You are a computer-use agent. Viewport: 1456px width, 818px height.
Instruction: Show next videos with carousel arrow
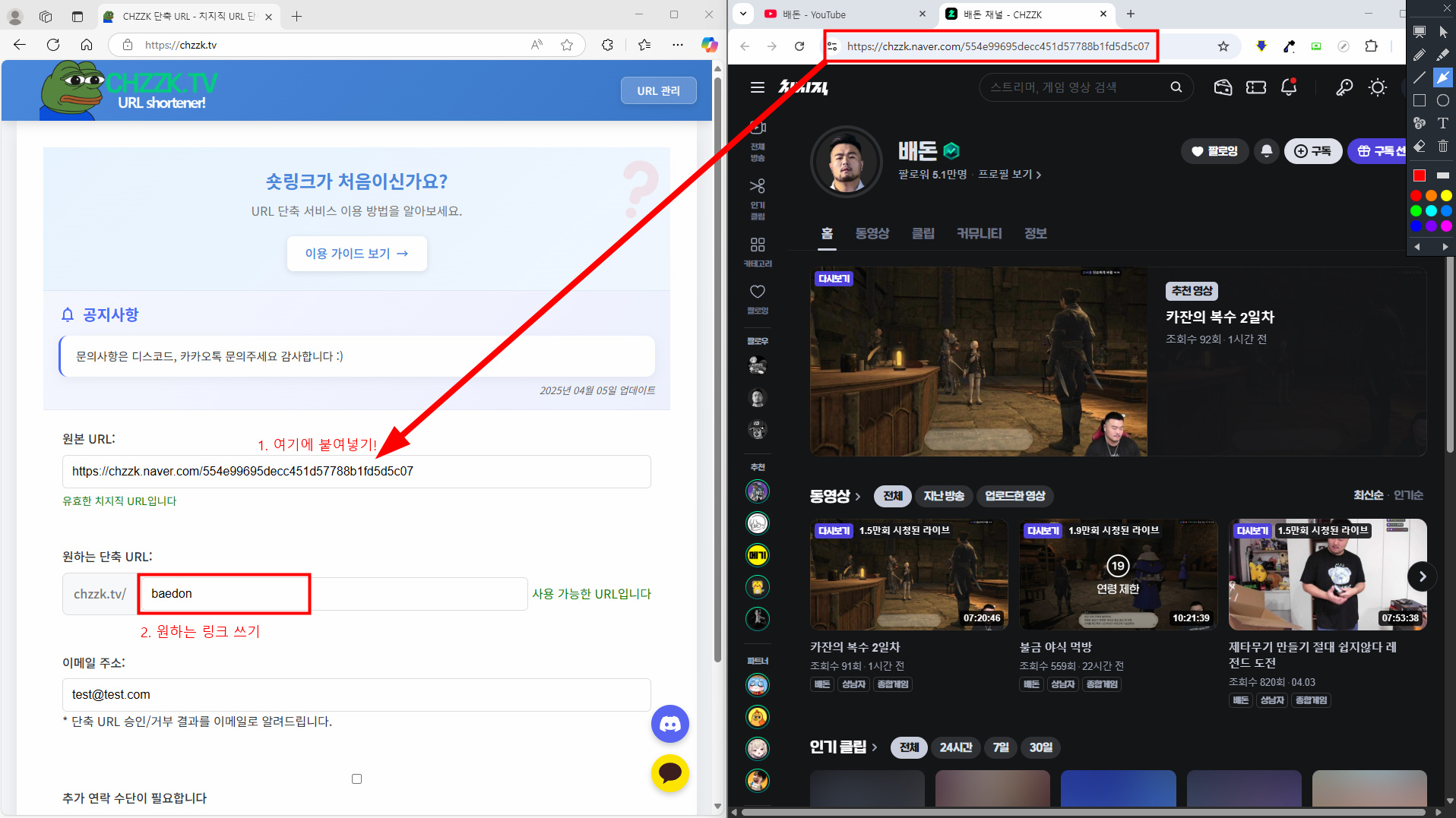coord(1422,576)
